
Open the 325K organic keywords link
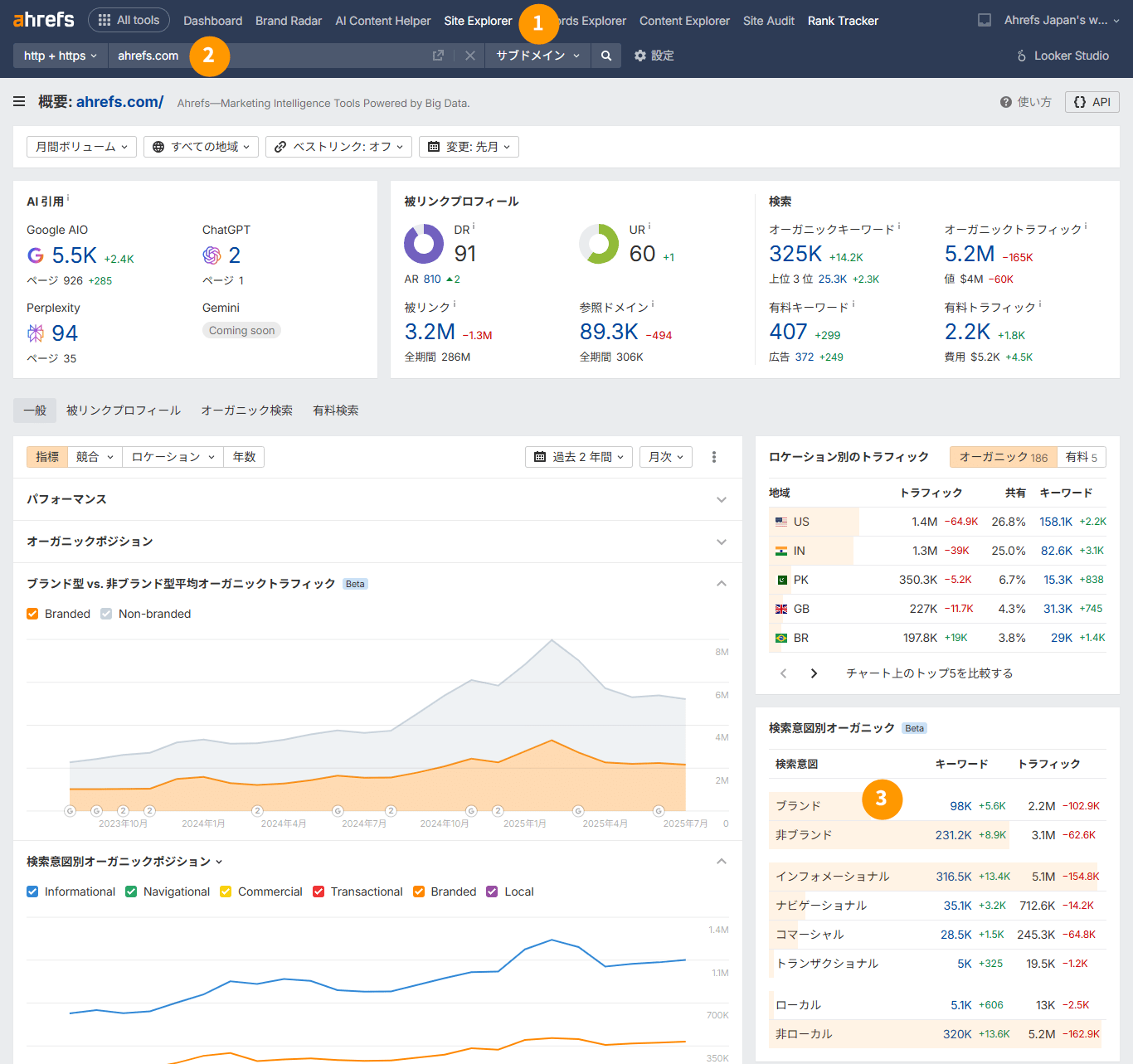[795, 253]
